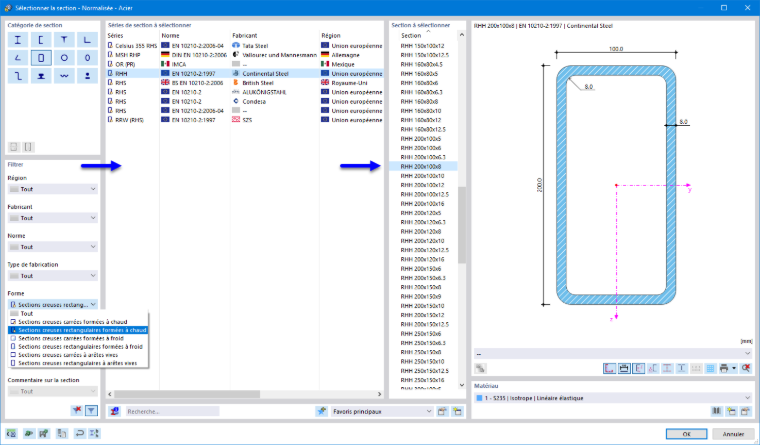The image size is (760, 445).
Task: Confirm the selection with OK
Action: click(x=686, y=434)
